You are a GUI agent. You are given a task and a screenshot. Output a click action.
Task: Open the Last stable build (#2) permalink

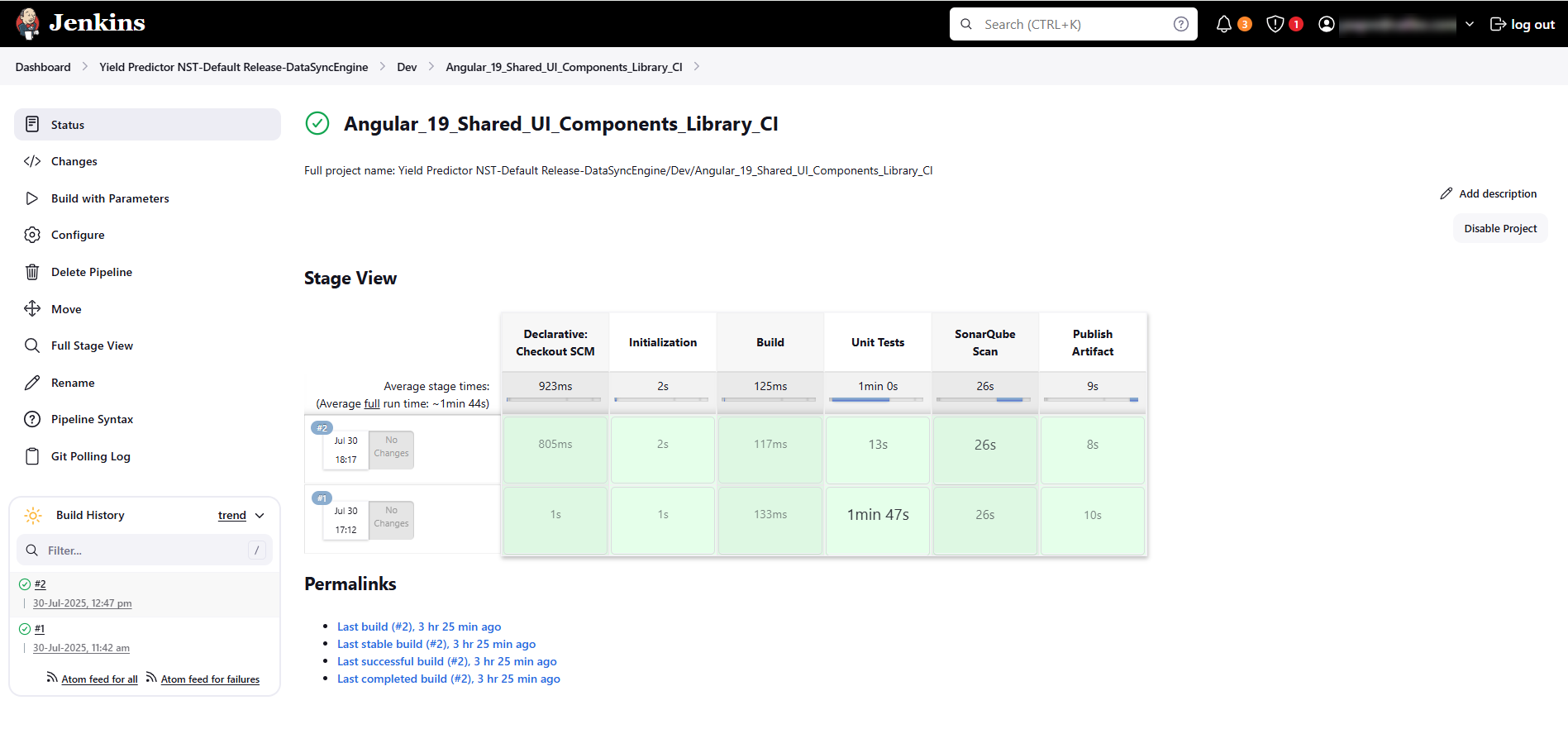point(436,644)
